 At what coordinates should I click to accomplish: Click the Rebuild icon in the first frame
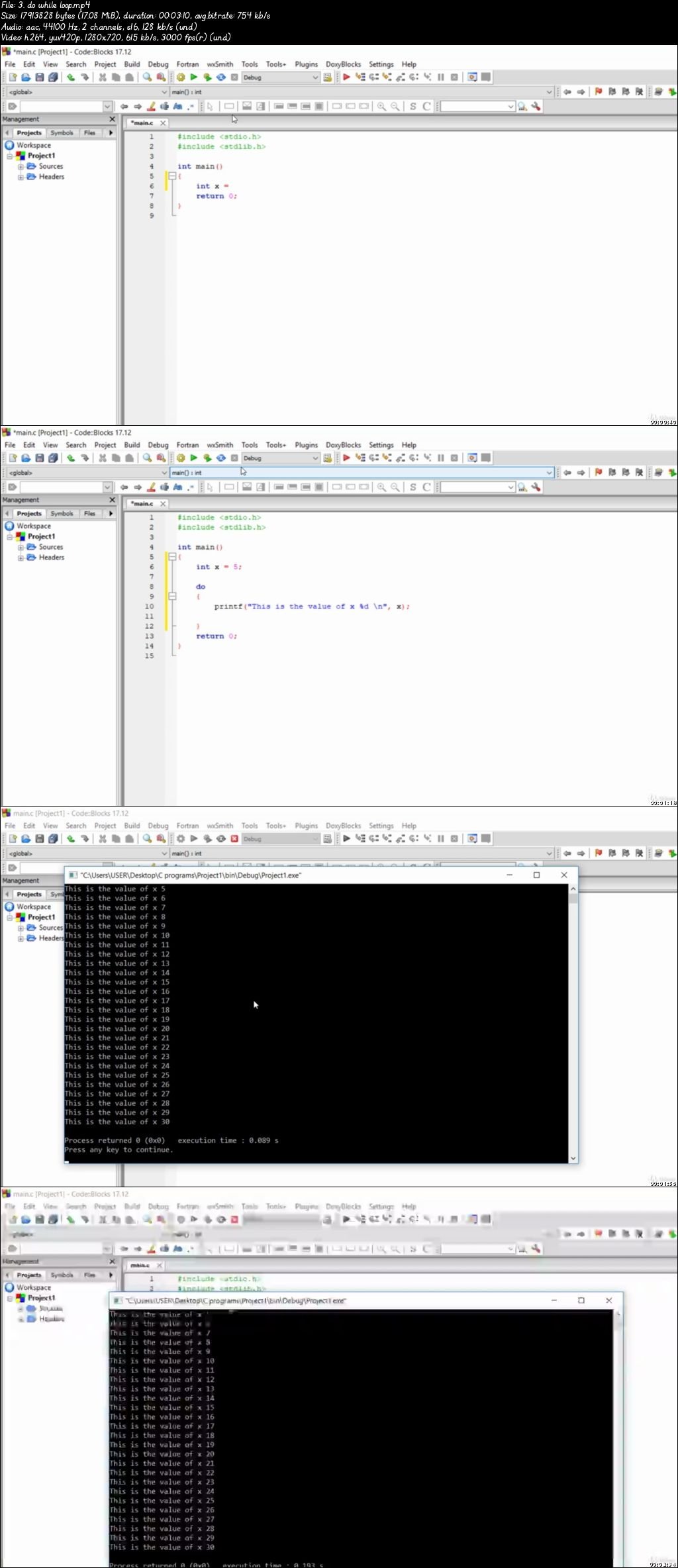[221, 77]
